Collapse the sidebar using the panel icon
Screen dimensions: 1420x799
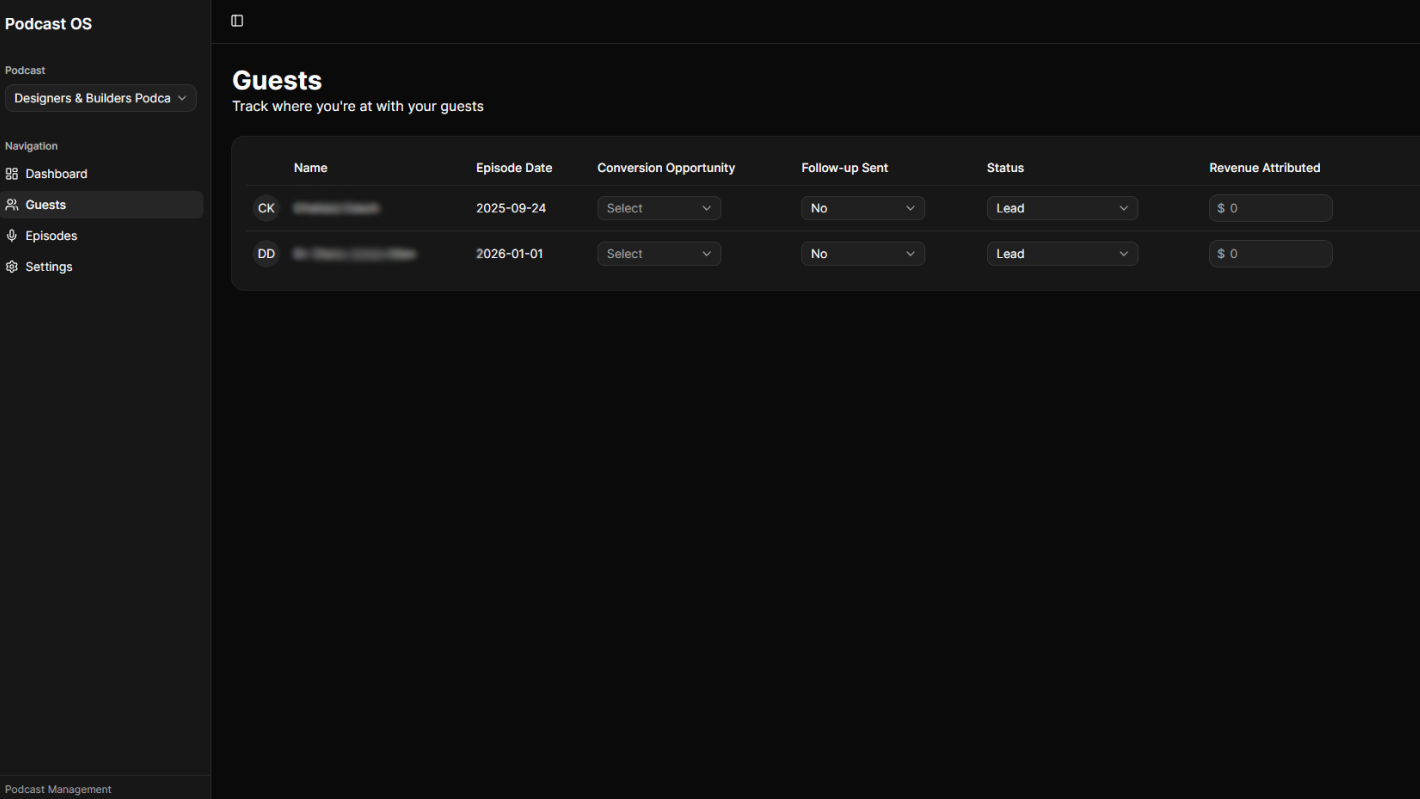click(x=236, y=20)
